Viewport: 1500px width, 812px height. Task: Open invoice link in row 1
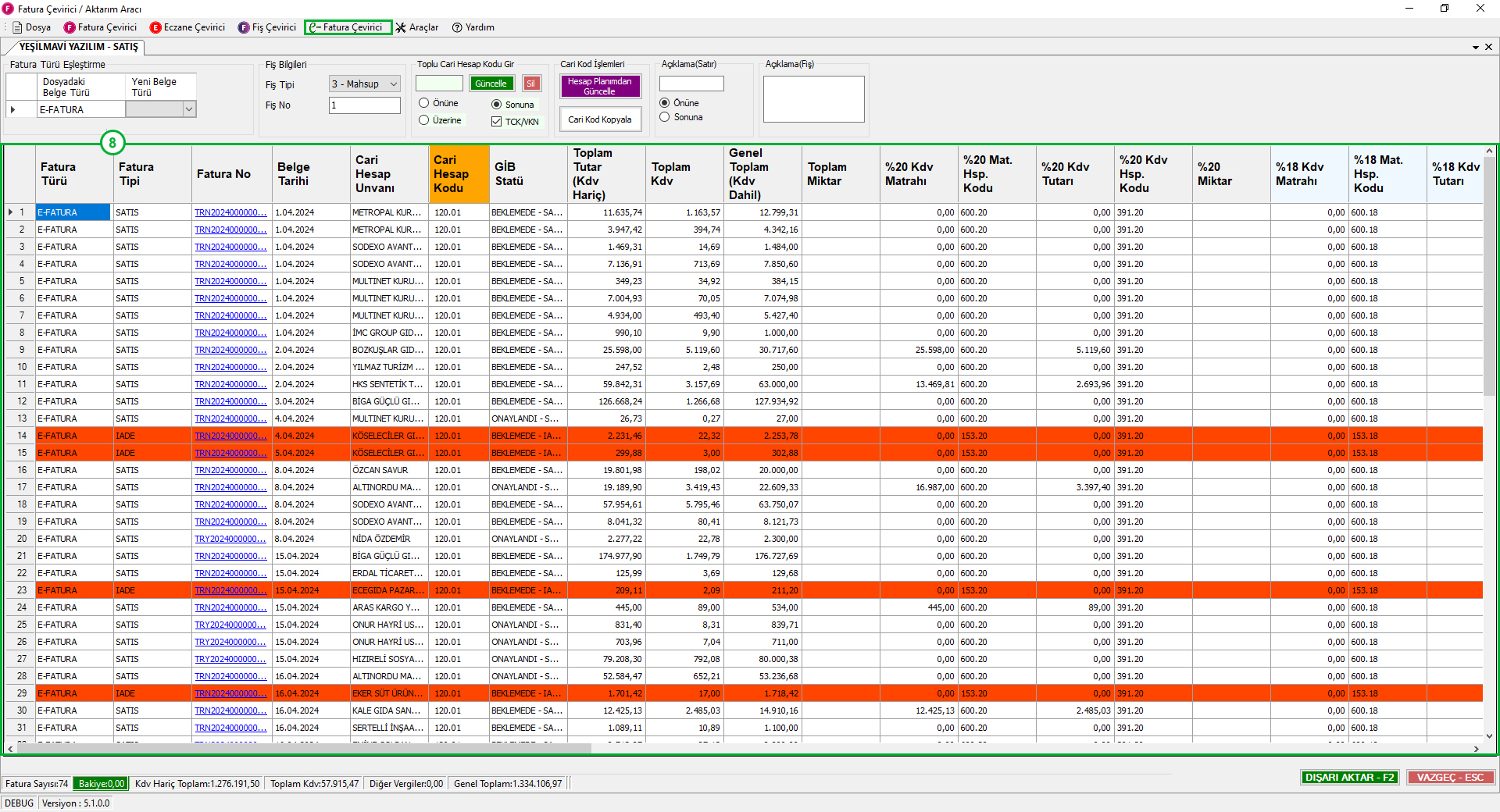click(230, 212)
